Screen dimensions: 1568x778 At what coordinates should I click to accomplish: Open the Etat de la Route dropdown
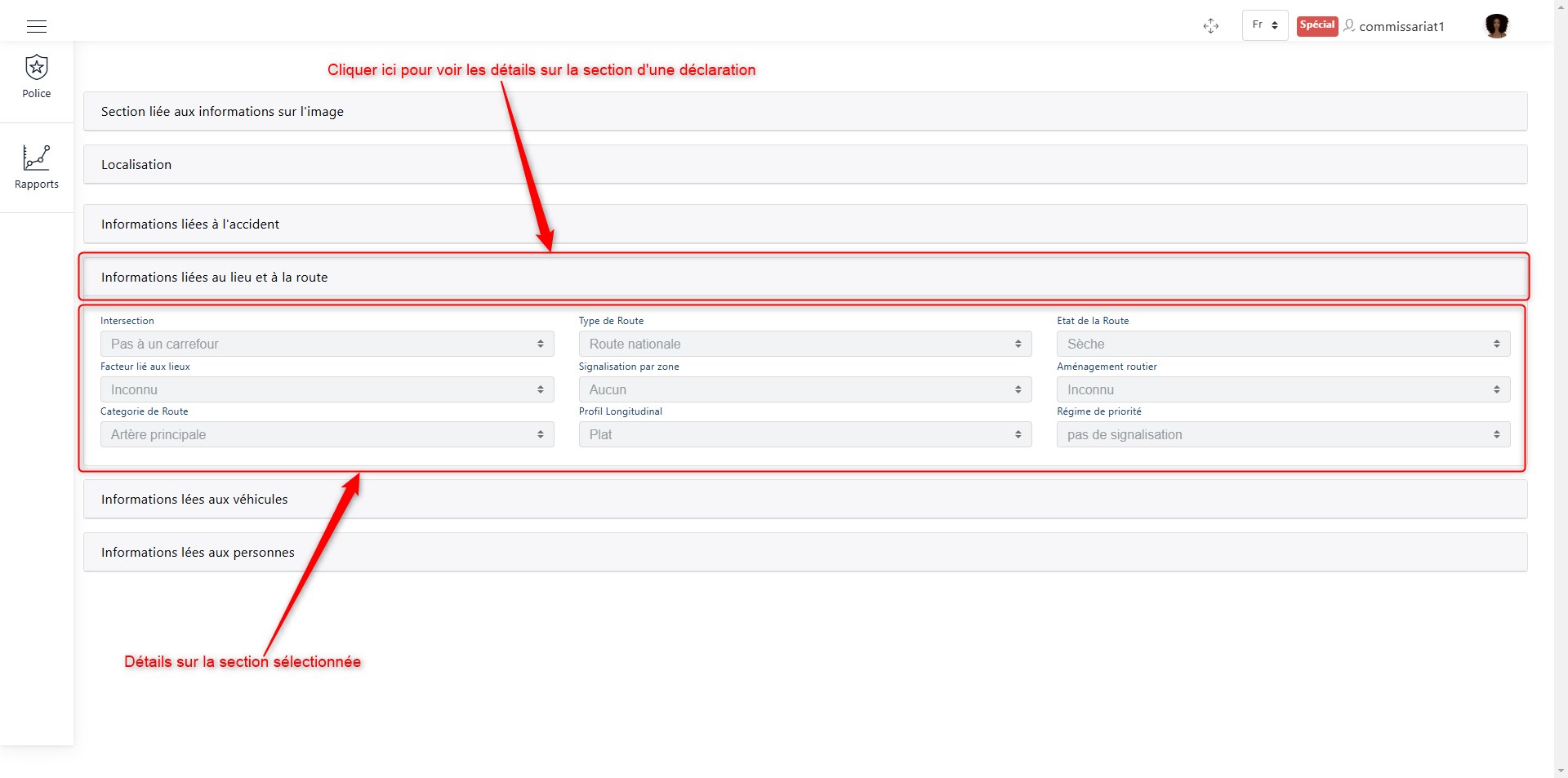coord(1284,344)
